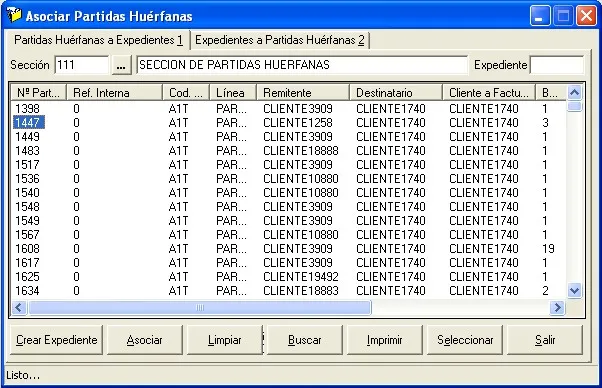602x388 pixels.
Task: Click cliente a facturar CLIENTE1740 in row 1540
Action: tap(484, 193)
